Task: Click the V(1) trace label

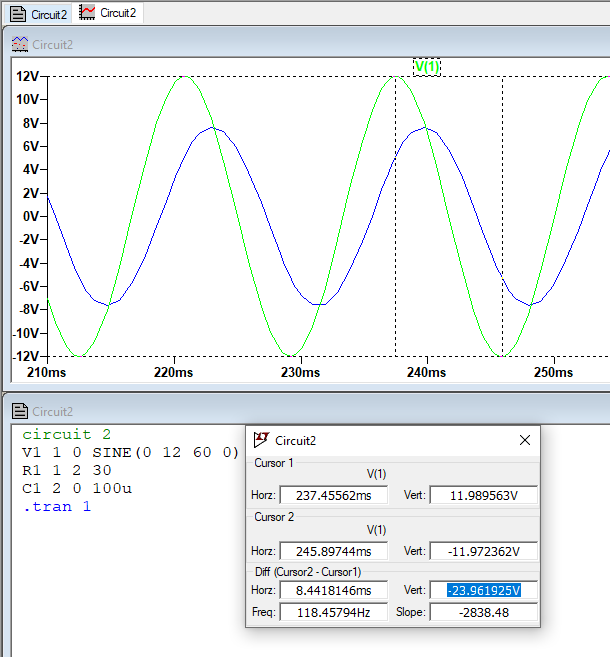Action: click(x=427, y=66)
